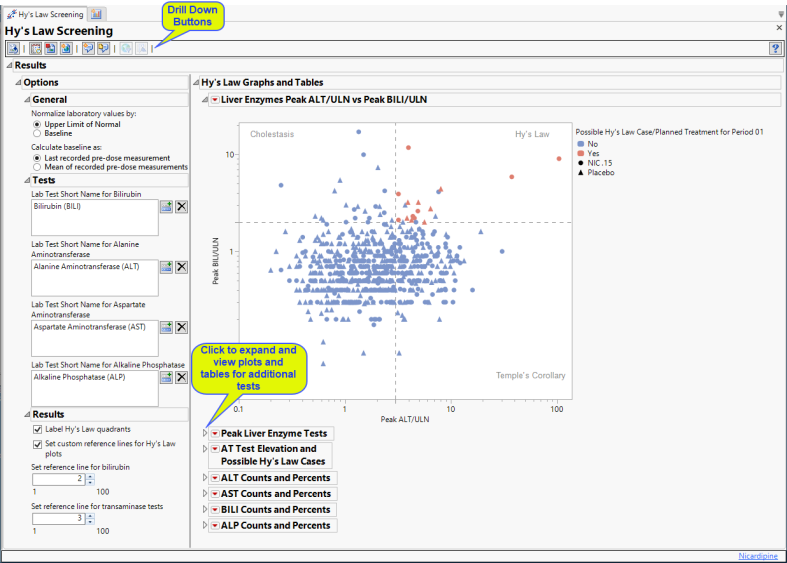Click the remove X icon beside the Bilirubin (BILI) box

click(182, 206)
